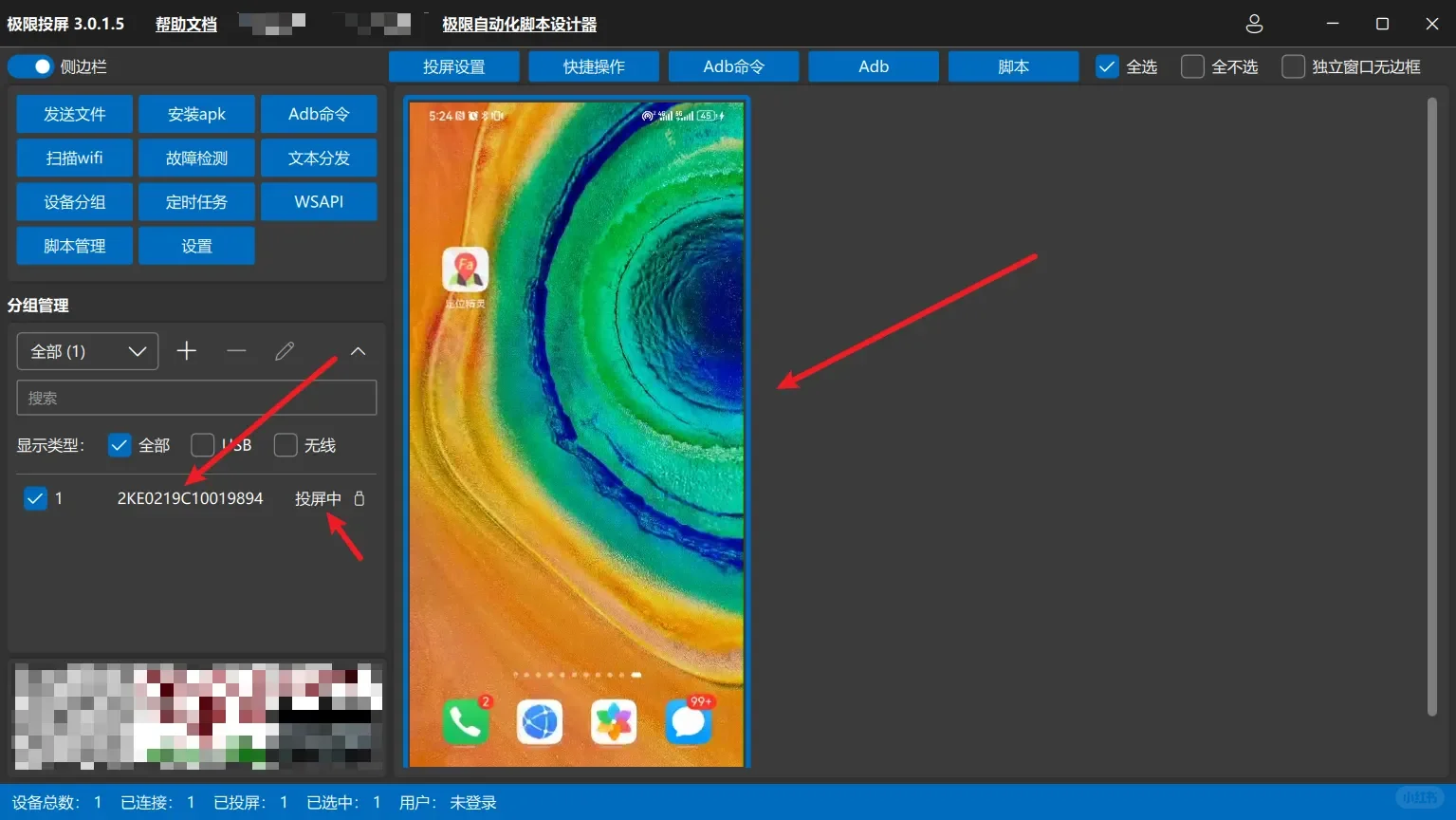Viewport: 1456px width, 820px height.
Task: Click the 发送文件 button
Action: tap(75, 114)
